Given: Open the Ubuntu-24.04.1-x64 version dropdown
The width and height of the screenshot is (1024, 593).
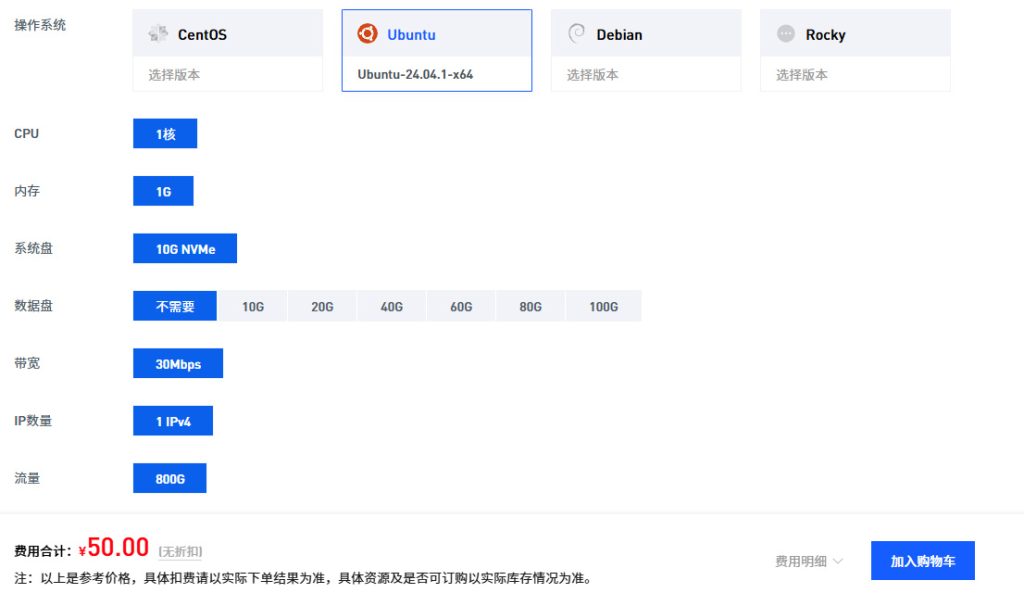Looking at the screenshot, I should pyautogui.click(x=437, y=74).
